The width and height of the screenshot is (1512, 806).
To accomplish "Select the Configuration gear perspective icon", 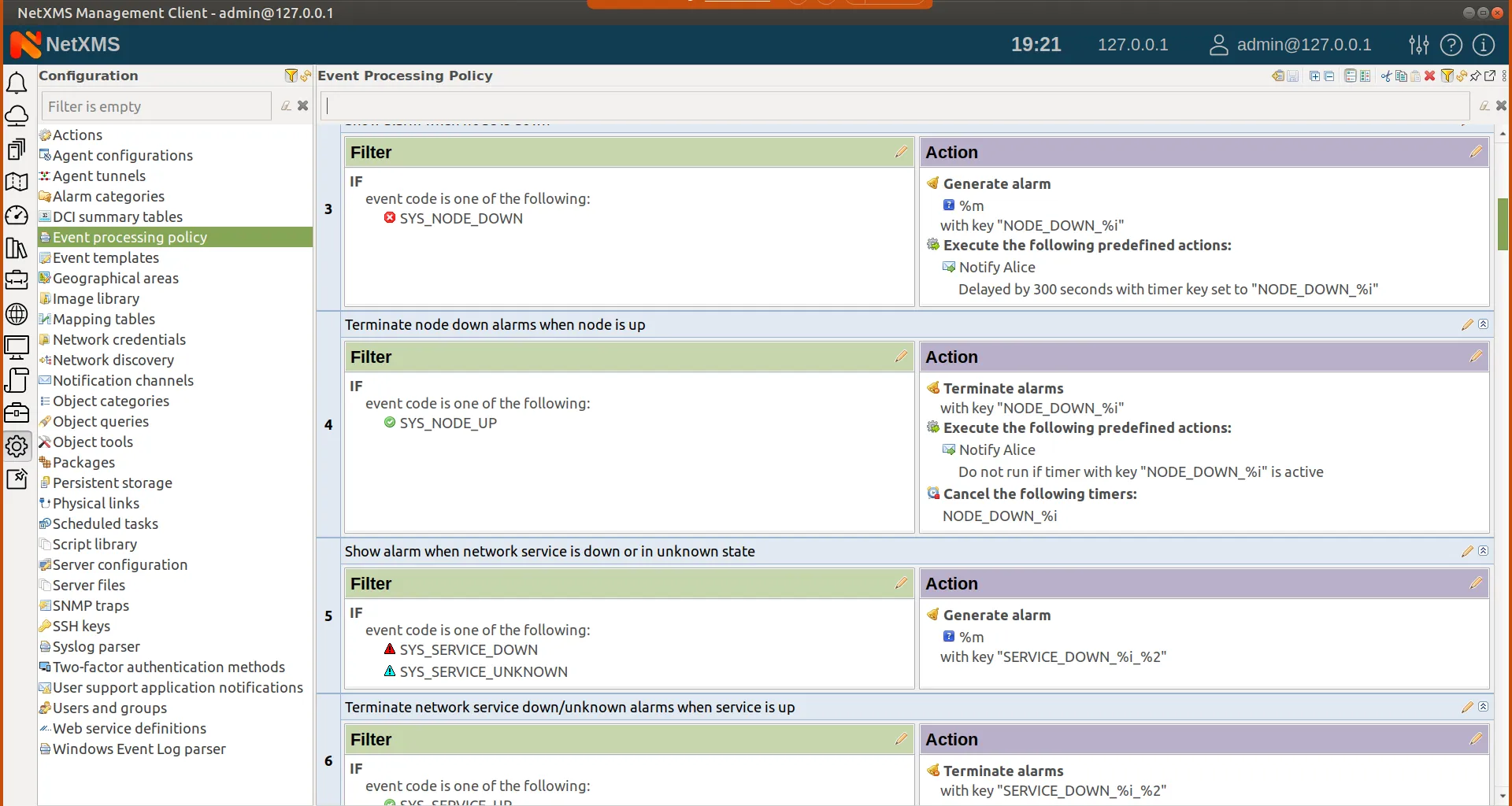I will pos(17,446).
